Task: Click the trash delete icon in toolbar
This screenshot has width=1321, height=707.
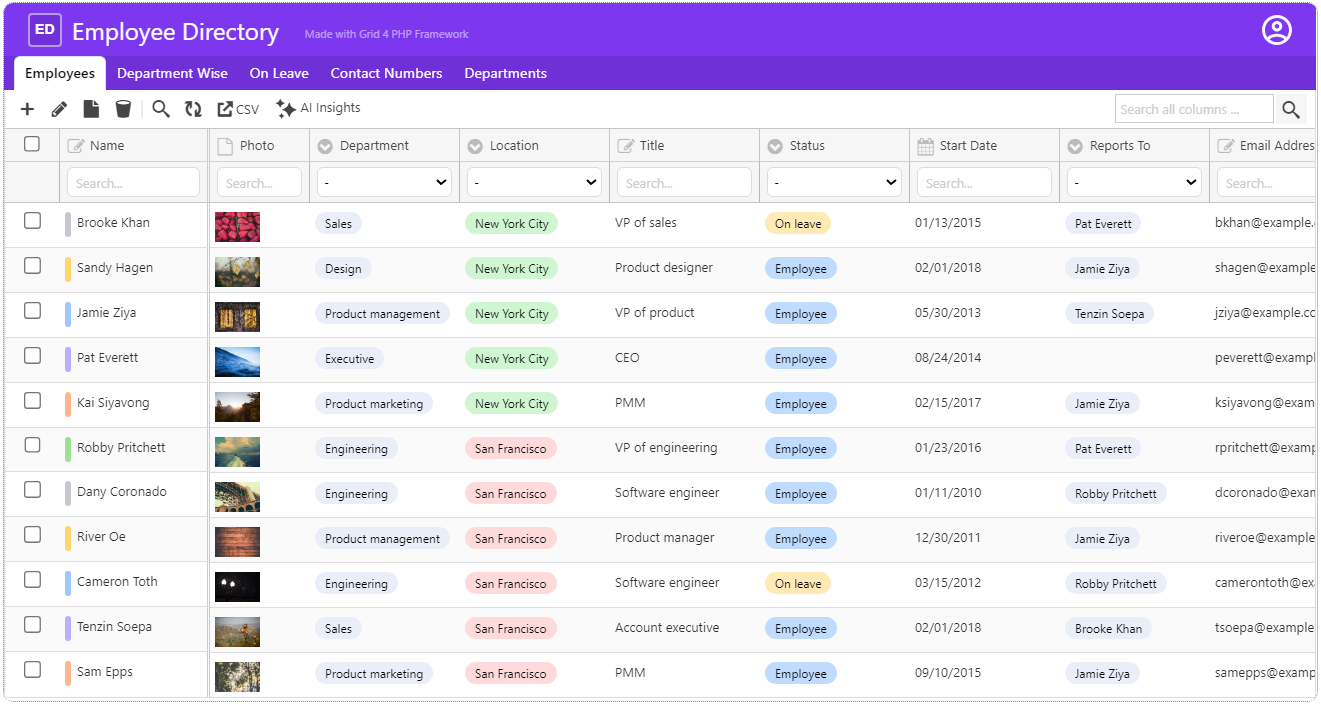Action: point(123,109)
